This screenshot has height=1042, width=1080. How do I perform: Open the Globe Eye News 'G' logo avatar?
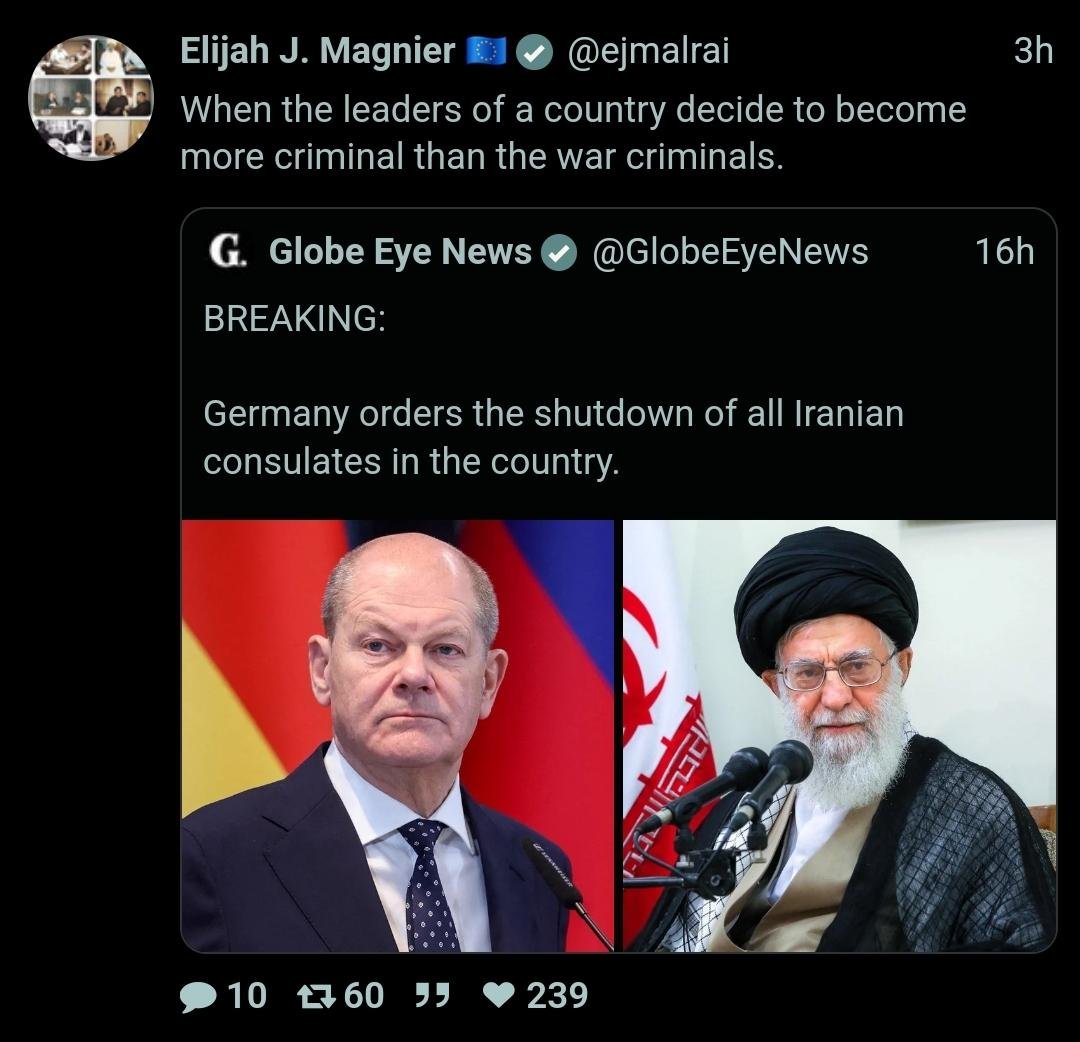(227, 251)
